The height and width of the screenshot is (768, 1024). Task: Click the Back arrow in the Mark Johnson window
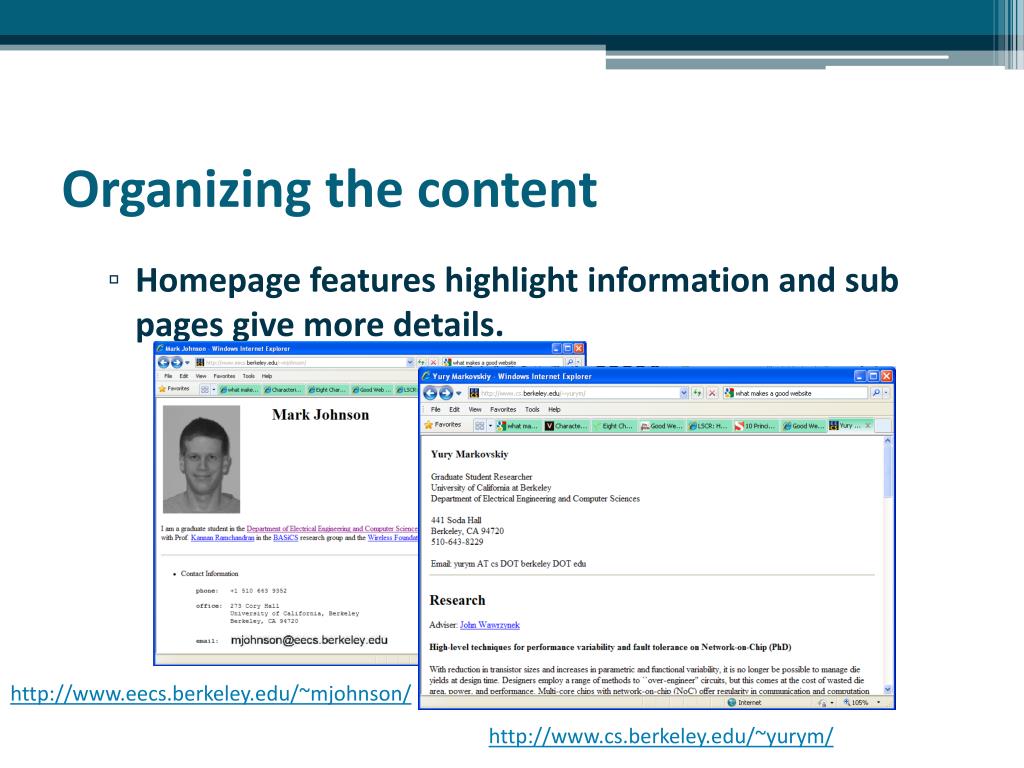163,362
